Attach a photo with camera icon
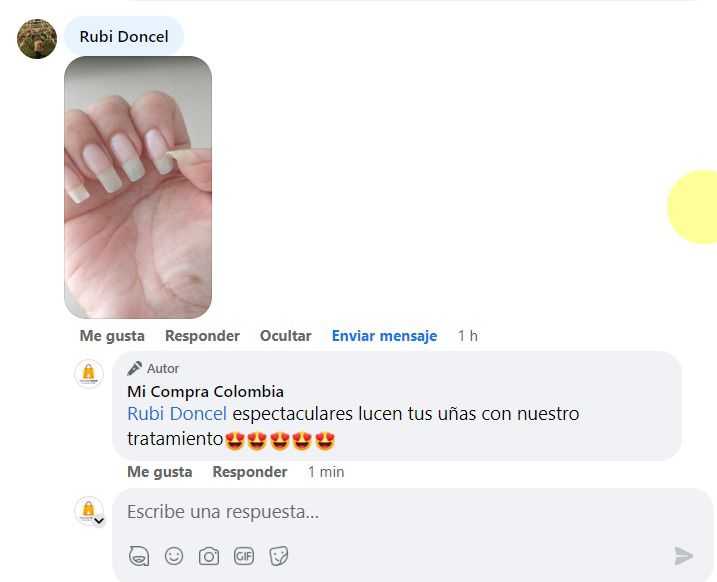Screen dimensions: 717x582 tap(209, 556)
